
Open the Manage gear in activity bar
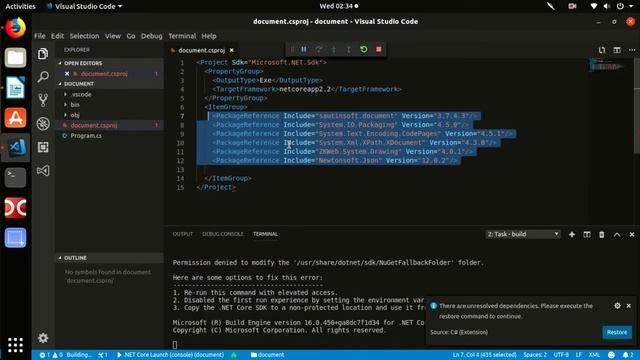[x=43, y=338]
